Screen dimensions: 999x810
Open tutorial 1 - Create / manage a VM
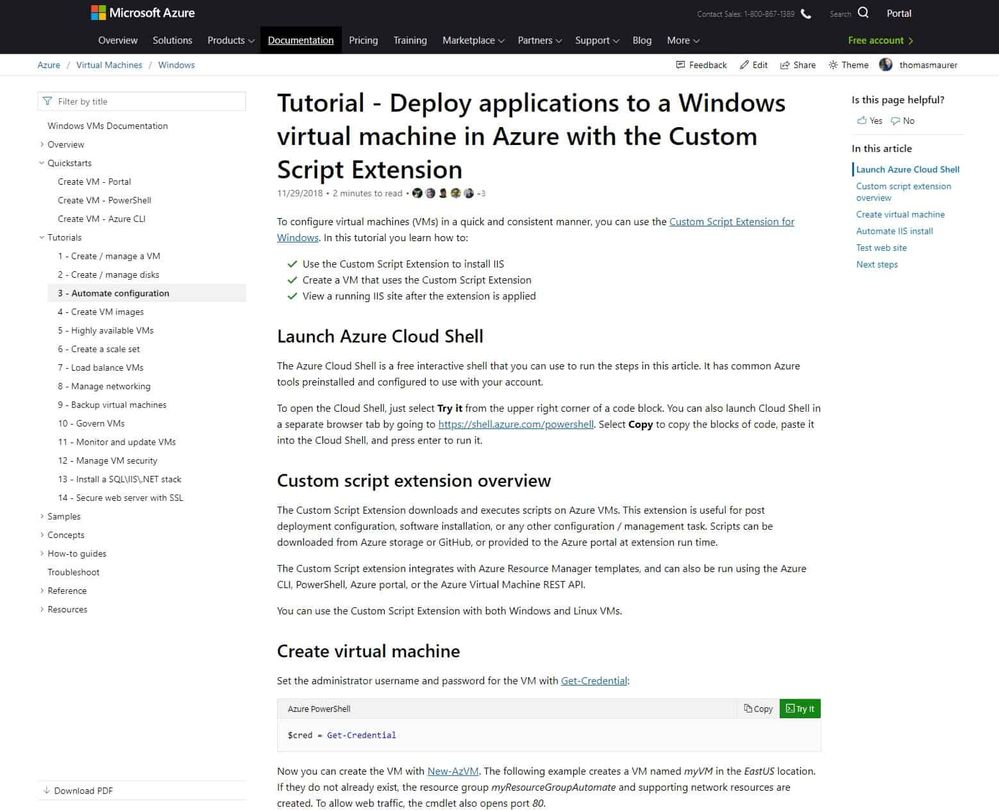109,256
